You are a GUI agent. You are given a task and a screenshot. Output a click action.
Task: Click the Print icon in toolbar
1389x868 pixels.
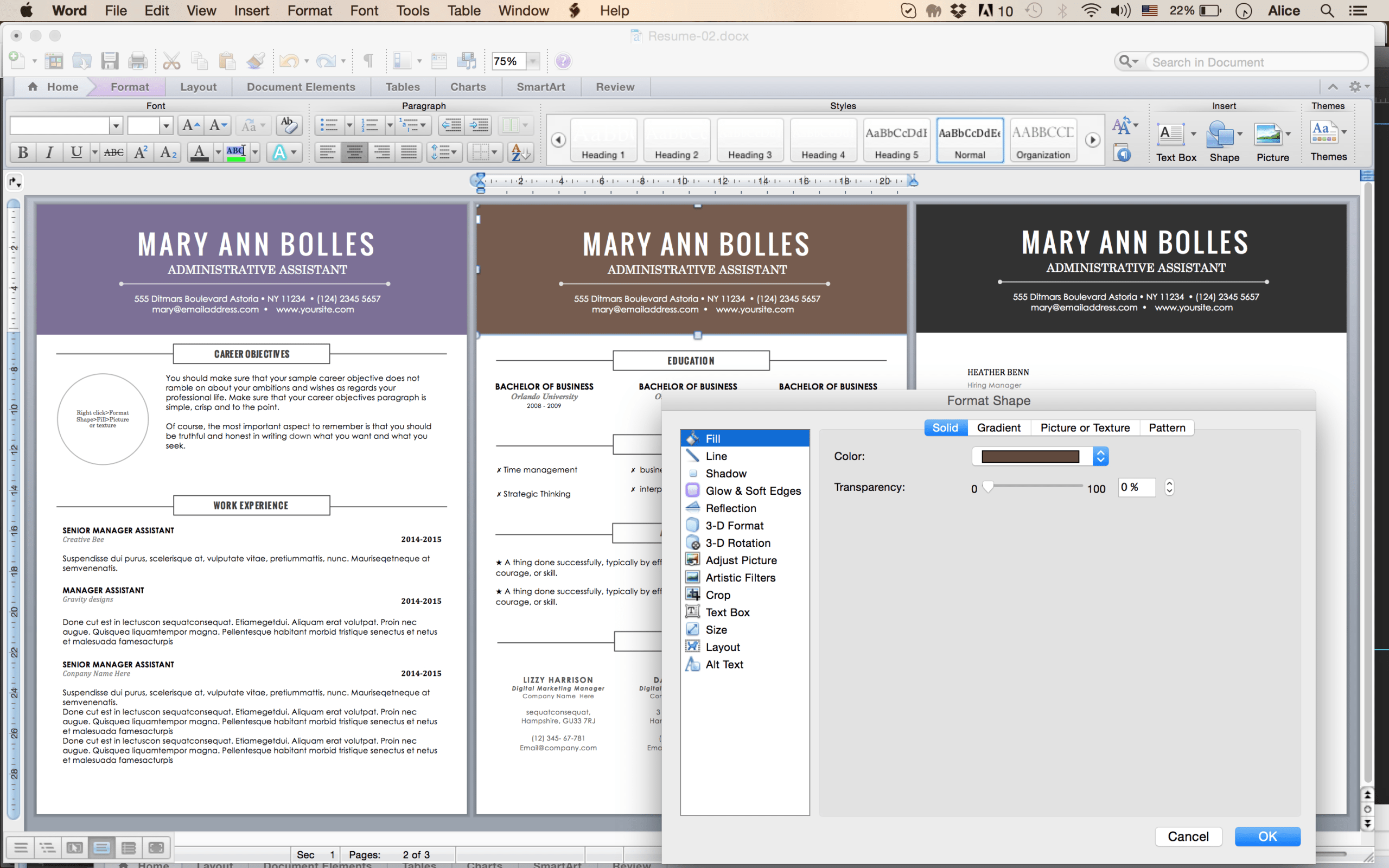pos(137,61)
